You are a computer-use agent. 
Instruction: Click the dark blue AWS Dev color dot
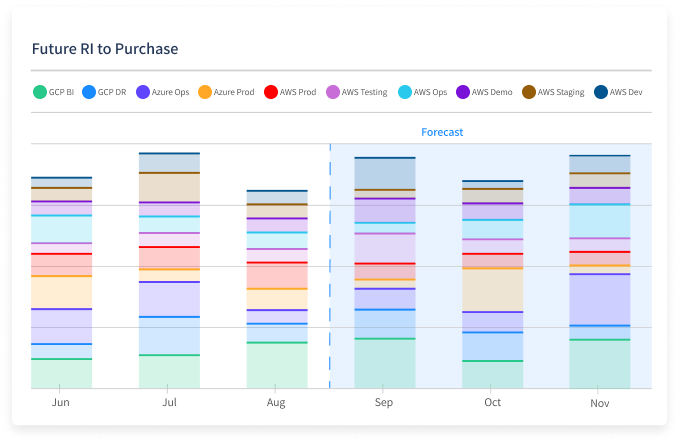tap(601, 92)
